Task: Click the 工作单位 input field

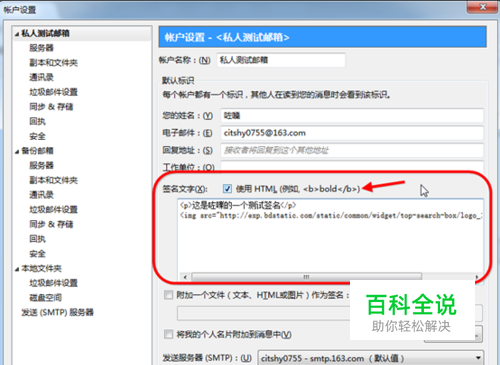Action: pos(352,166)
